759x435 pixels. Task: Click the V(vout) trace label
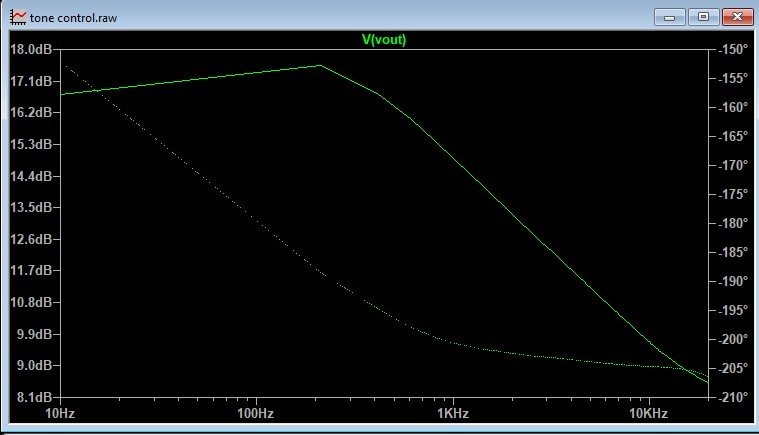point(384,40)
